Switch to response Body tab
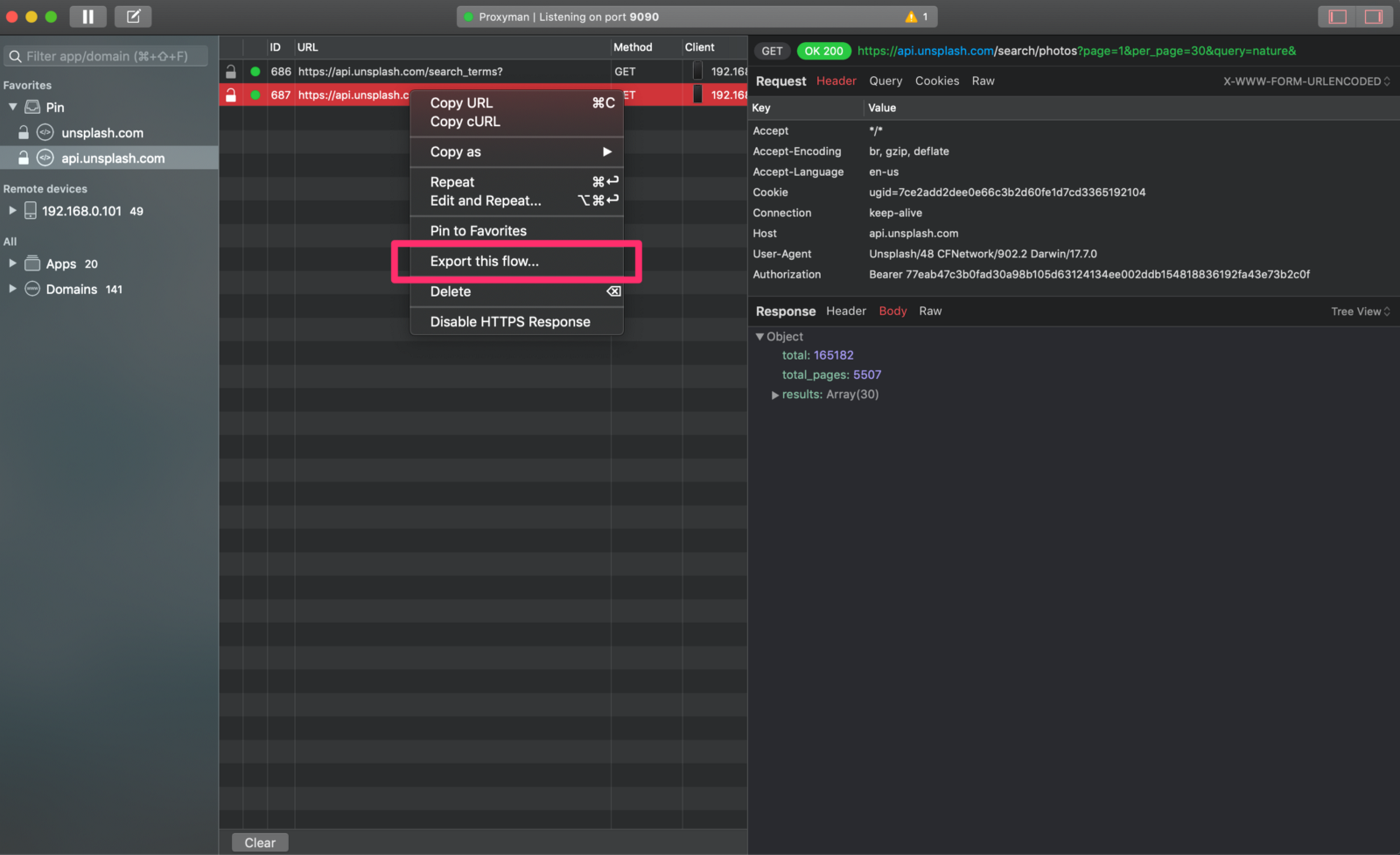 (x=892, y=311)
